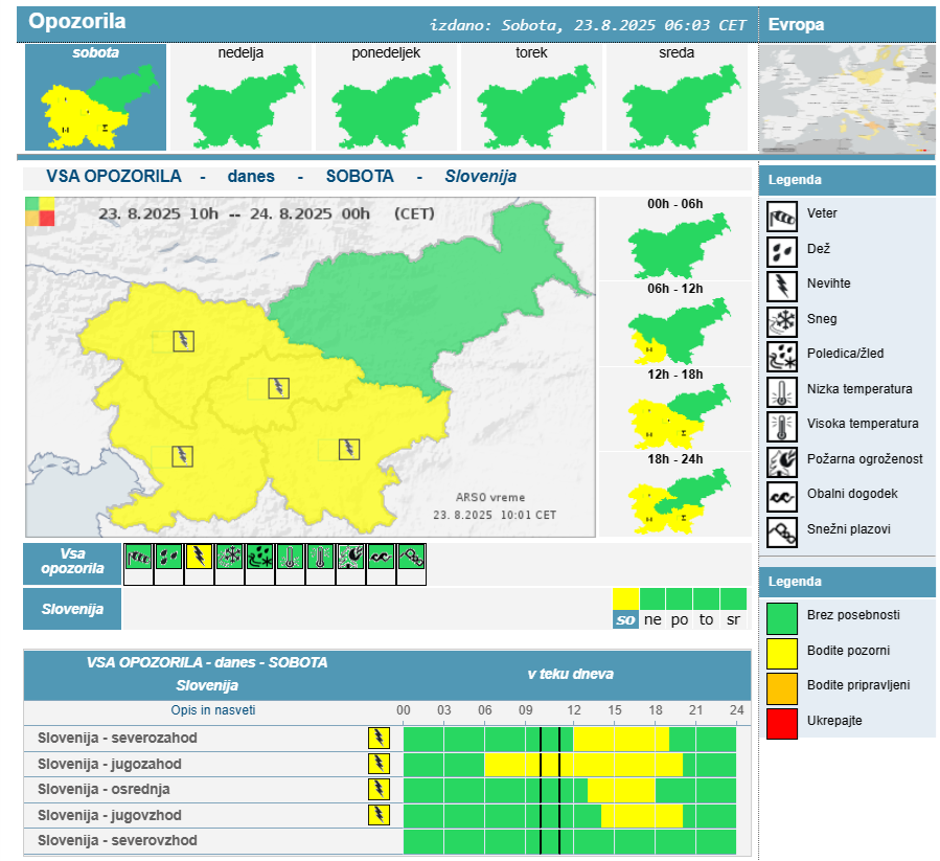Switch to the ponedeljek day tab
This screenshot has height=861, width=940.
pos(386,98)
